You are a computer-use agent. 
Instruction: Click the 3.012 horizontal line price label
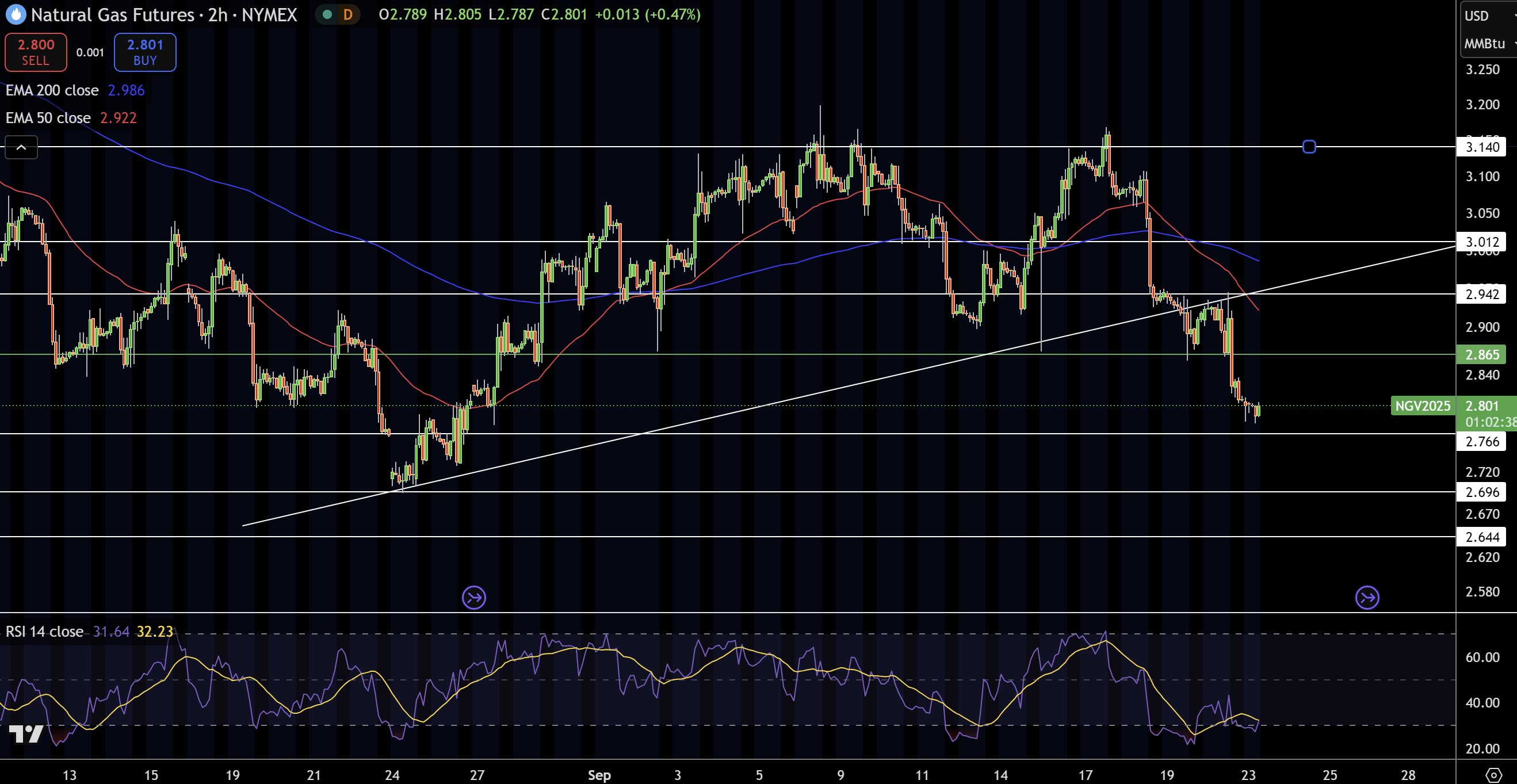(x=1482, y=242)
